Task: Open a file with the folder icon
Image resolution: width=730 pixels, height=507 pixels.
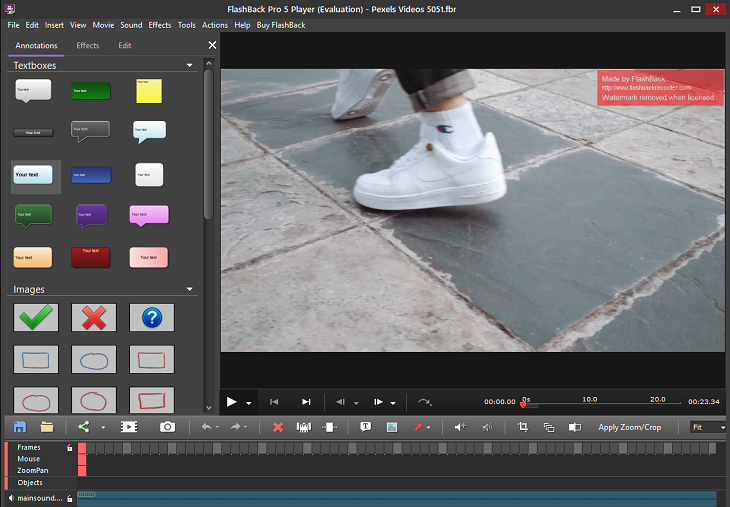Action: [47, 427]
